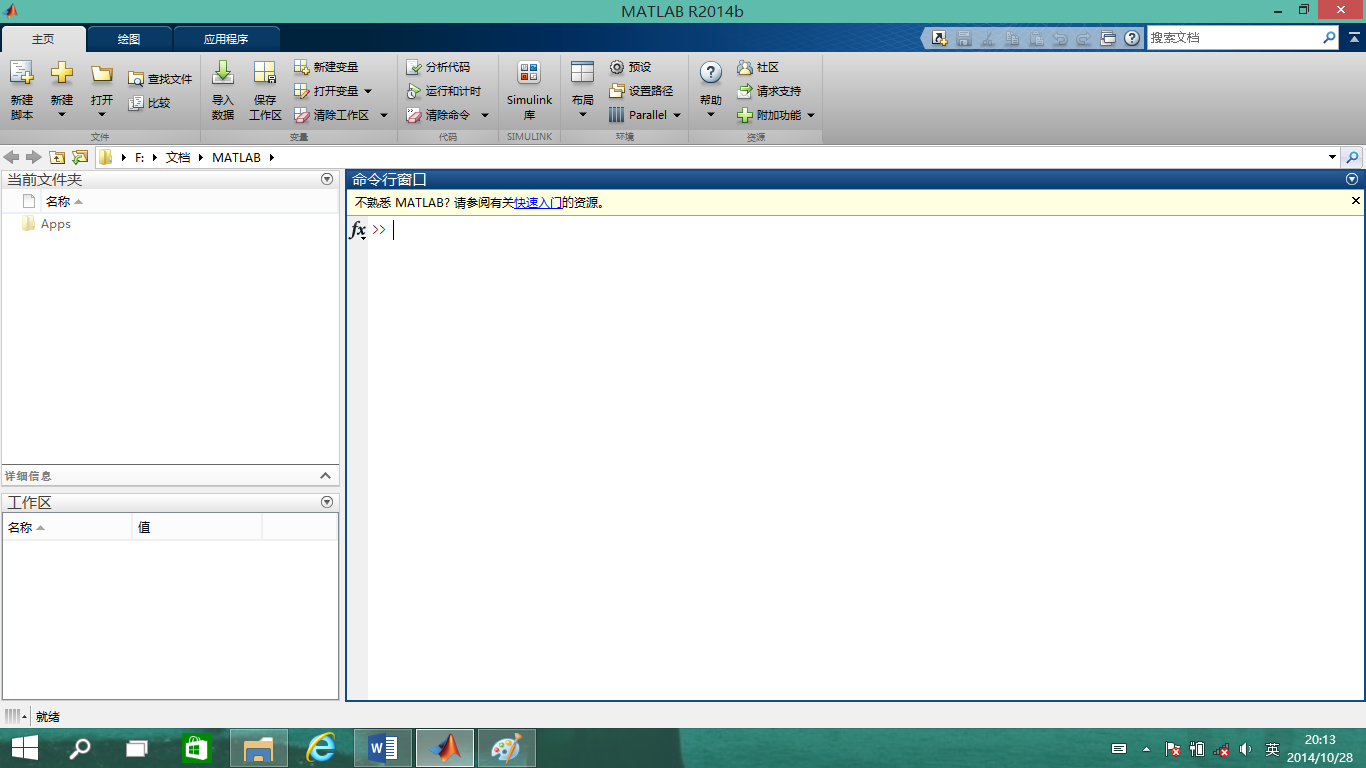Click the 比较 (Compare) icon
This screenshot has width=1366, height=768.
[136, 103]
